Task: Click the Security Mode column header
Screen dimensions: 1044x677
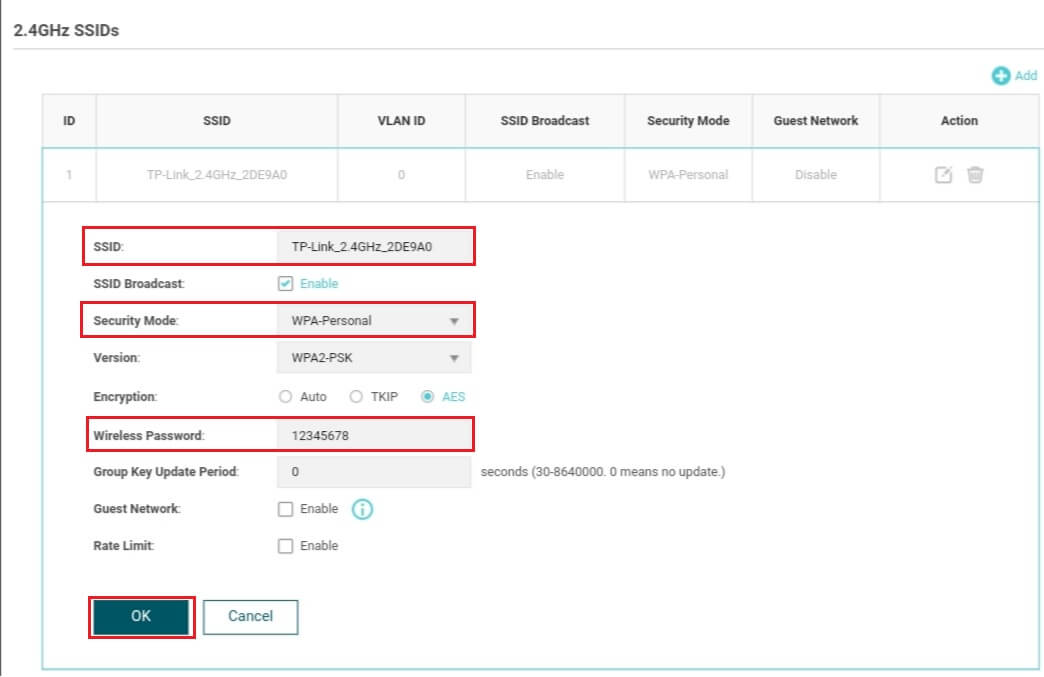Action: click(688, 121)
